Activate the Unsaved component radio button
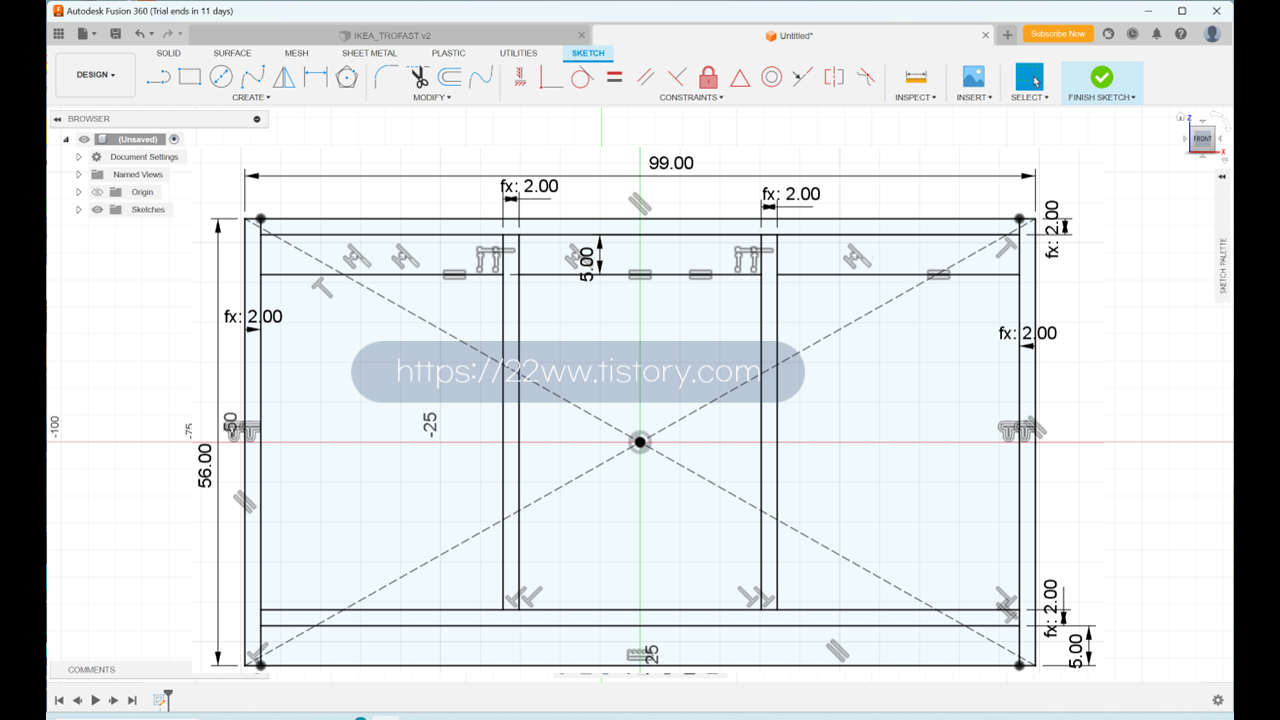 [174, 139]
